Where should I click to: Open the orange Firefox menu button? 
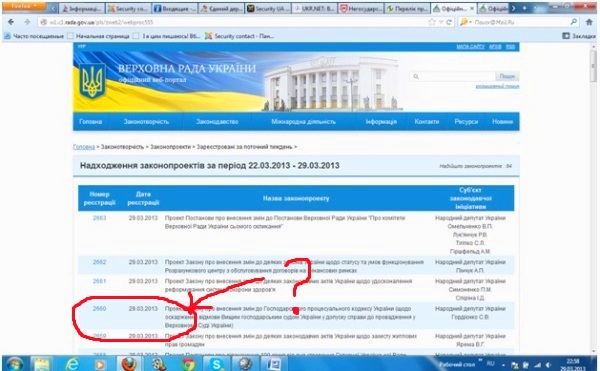24,7
